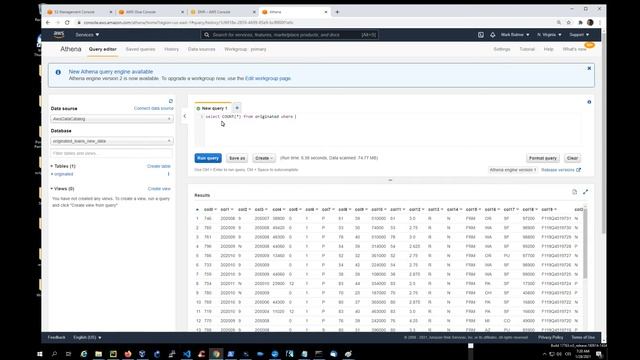The width and height of the screenshot is (640, 360).
Task: Open the originated table options menu
Action: pyautogui.click(x=168, y=174)
